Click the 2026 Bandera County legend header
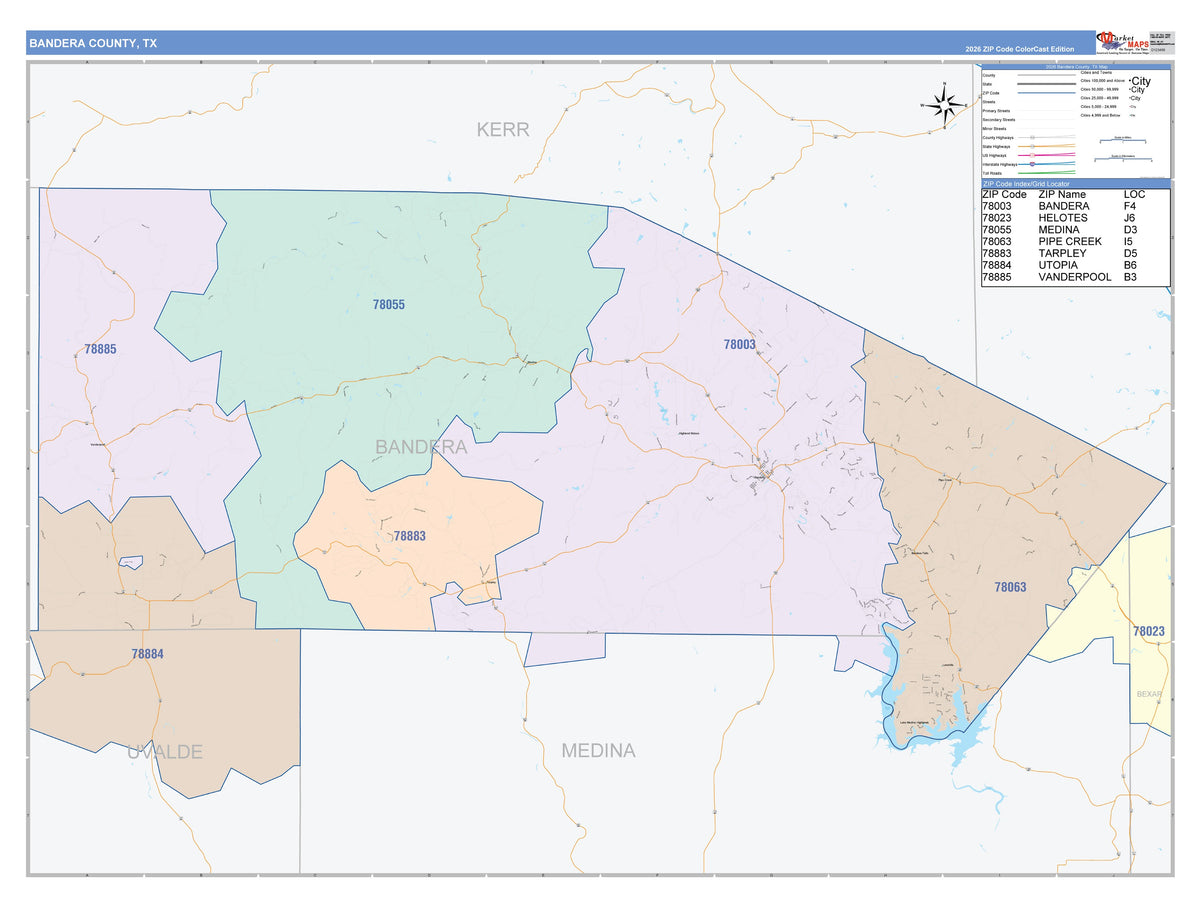Viewport: 1200px width, 908px height. [1076, 67]
